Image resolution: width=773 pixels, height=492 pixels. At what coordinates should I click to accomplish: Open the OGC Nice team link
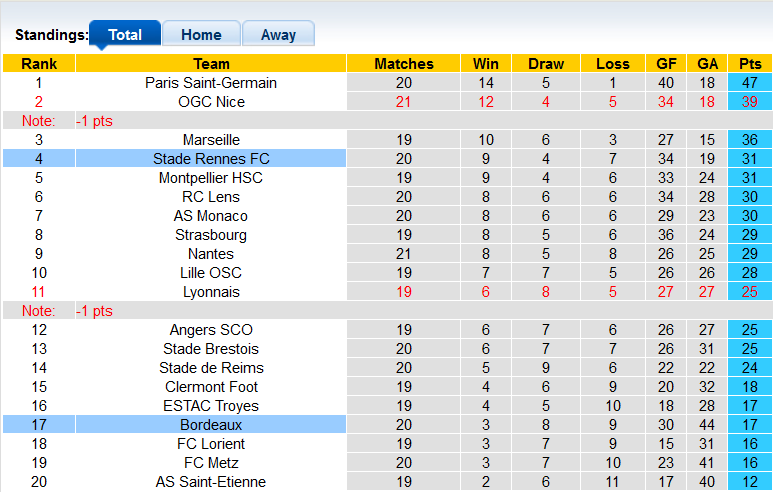[211, 102]
